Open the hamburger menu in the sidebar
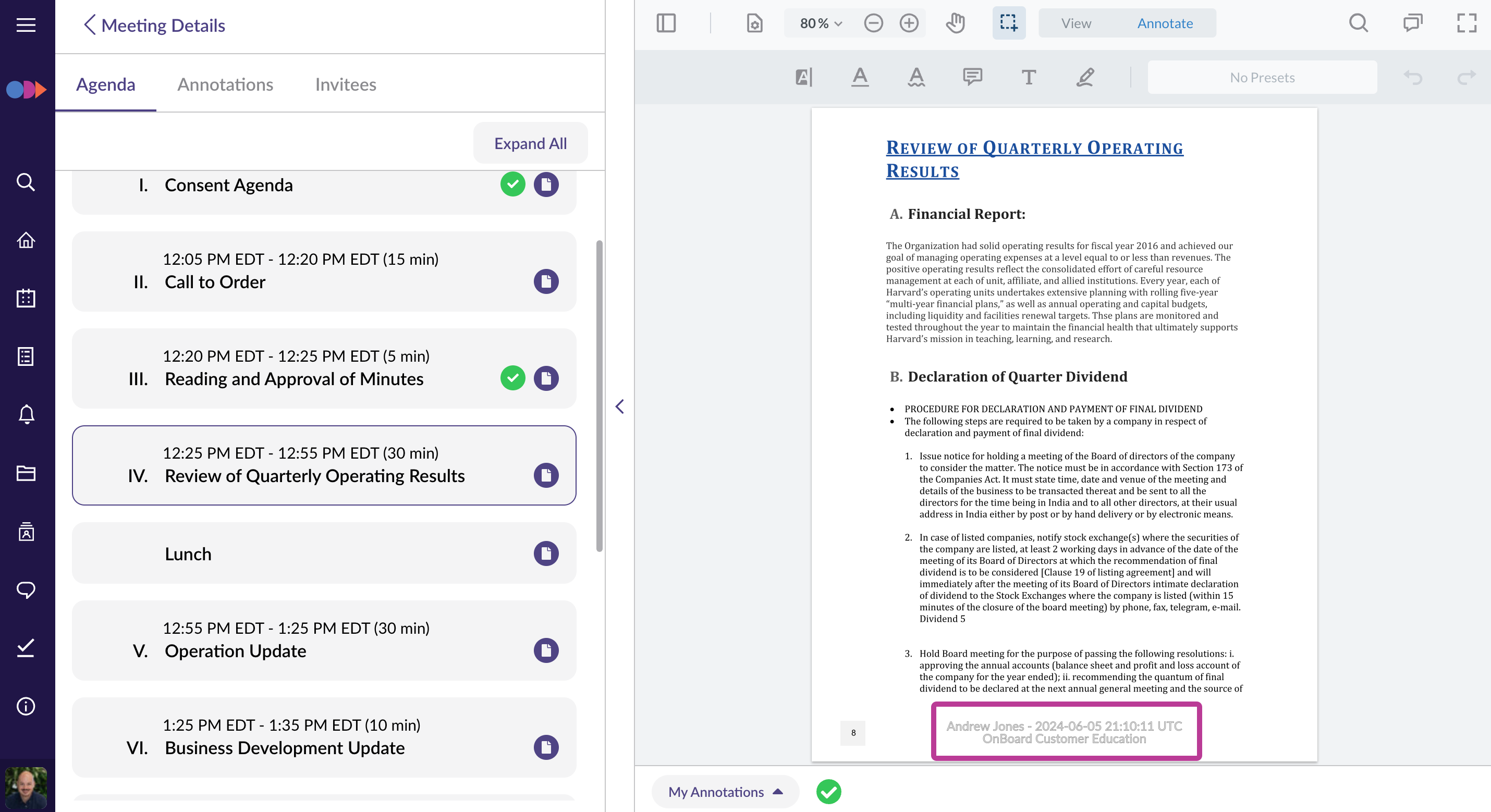 [x=26, y=25]
